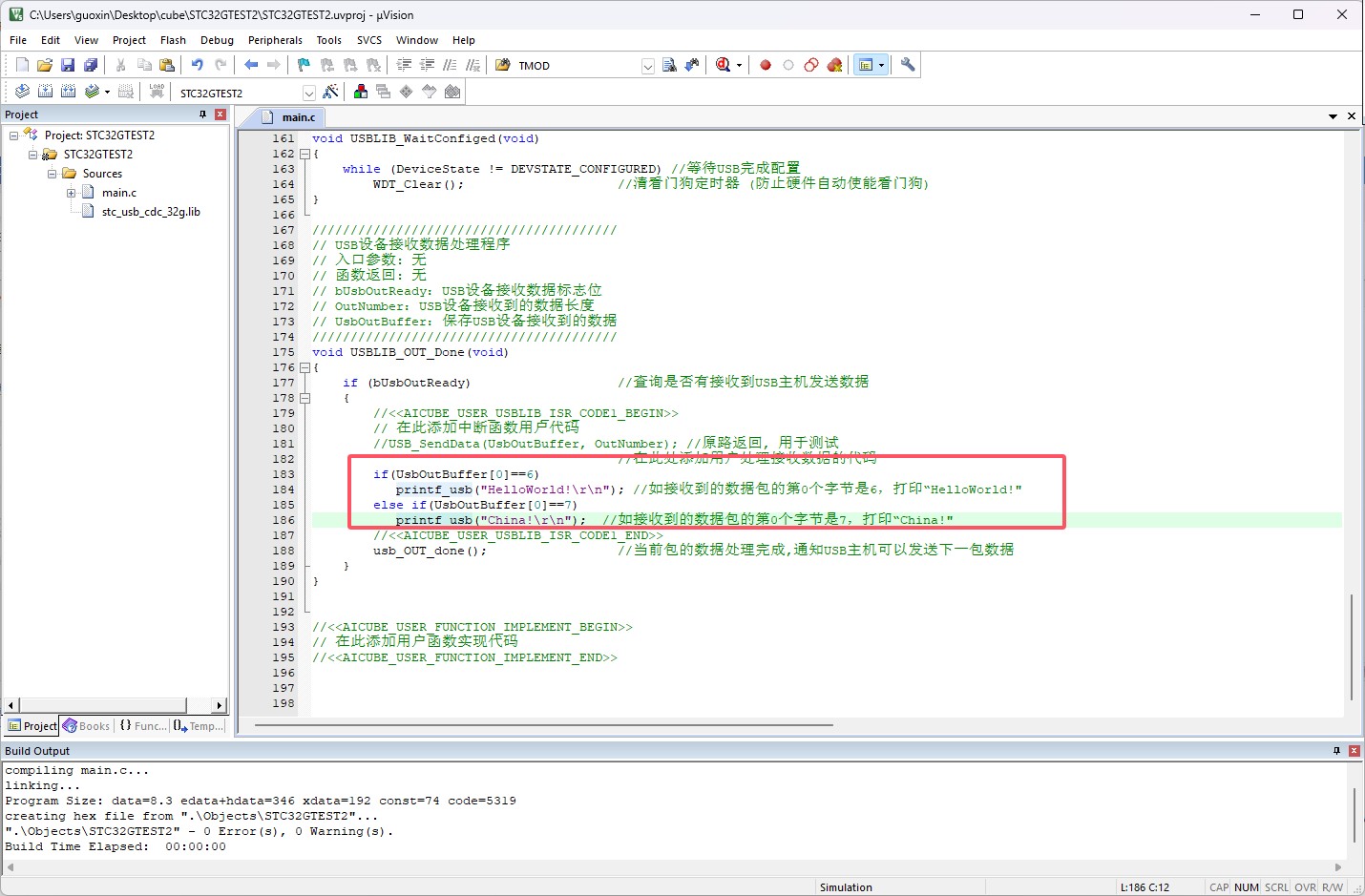The height and width of the screenshot is (896, 1365).
Task: Click the Translate current file icon
Action: (22, 92)
